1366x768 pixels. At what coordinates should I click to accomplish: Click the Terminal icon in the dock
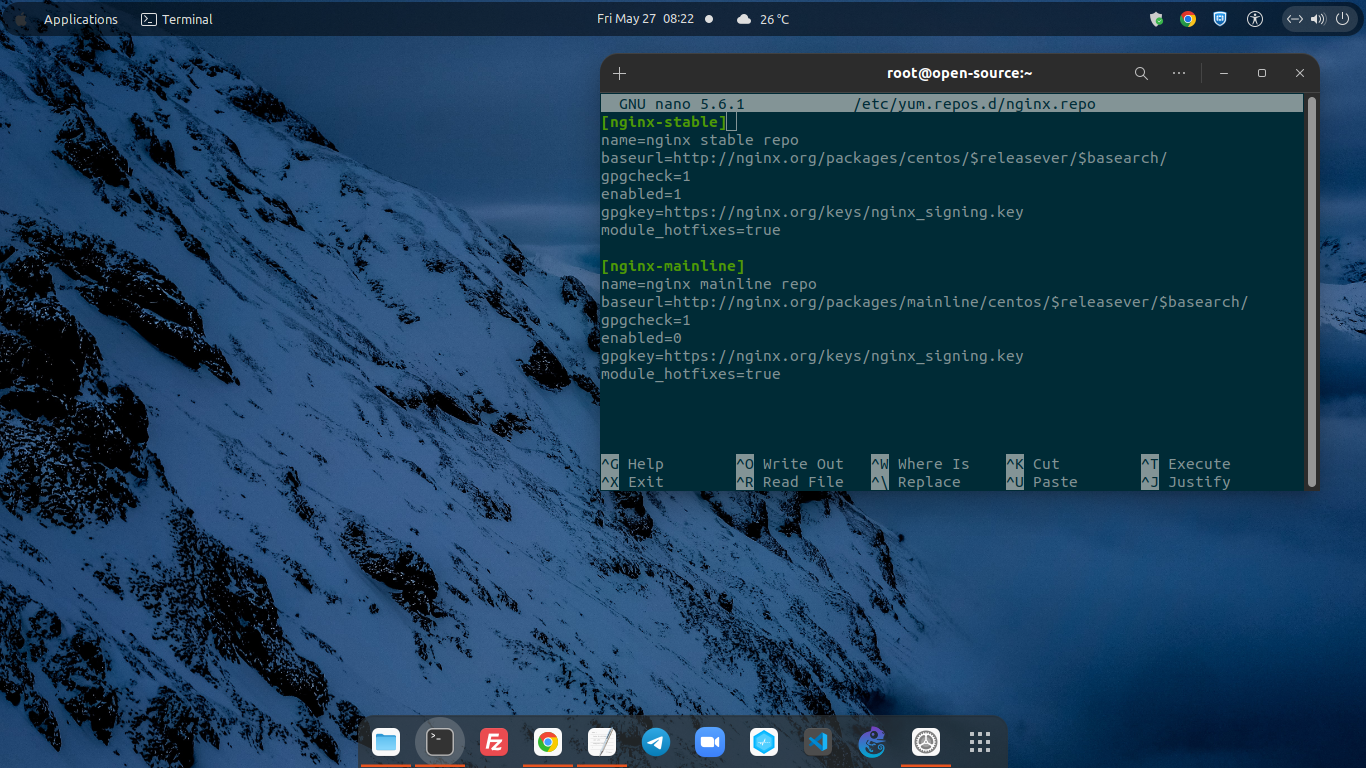pos(440,742)
